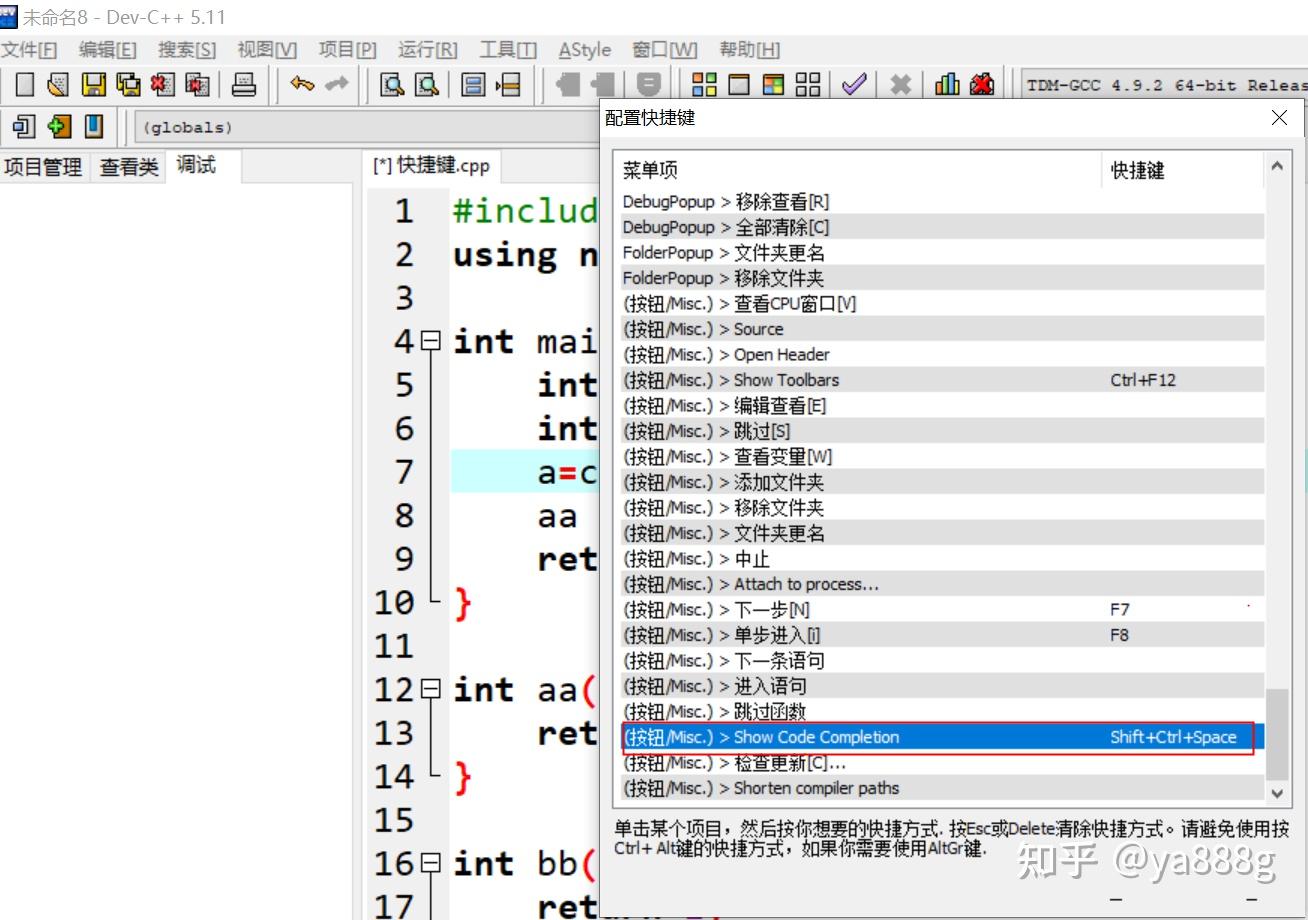
Task: Switch to the 查看类 tab
Action: [129, 167]
